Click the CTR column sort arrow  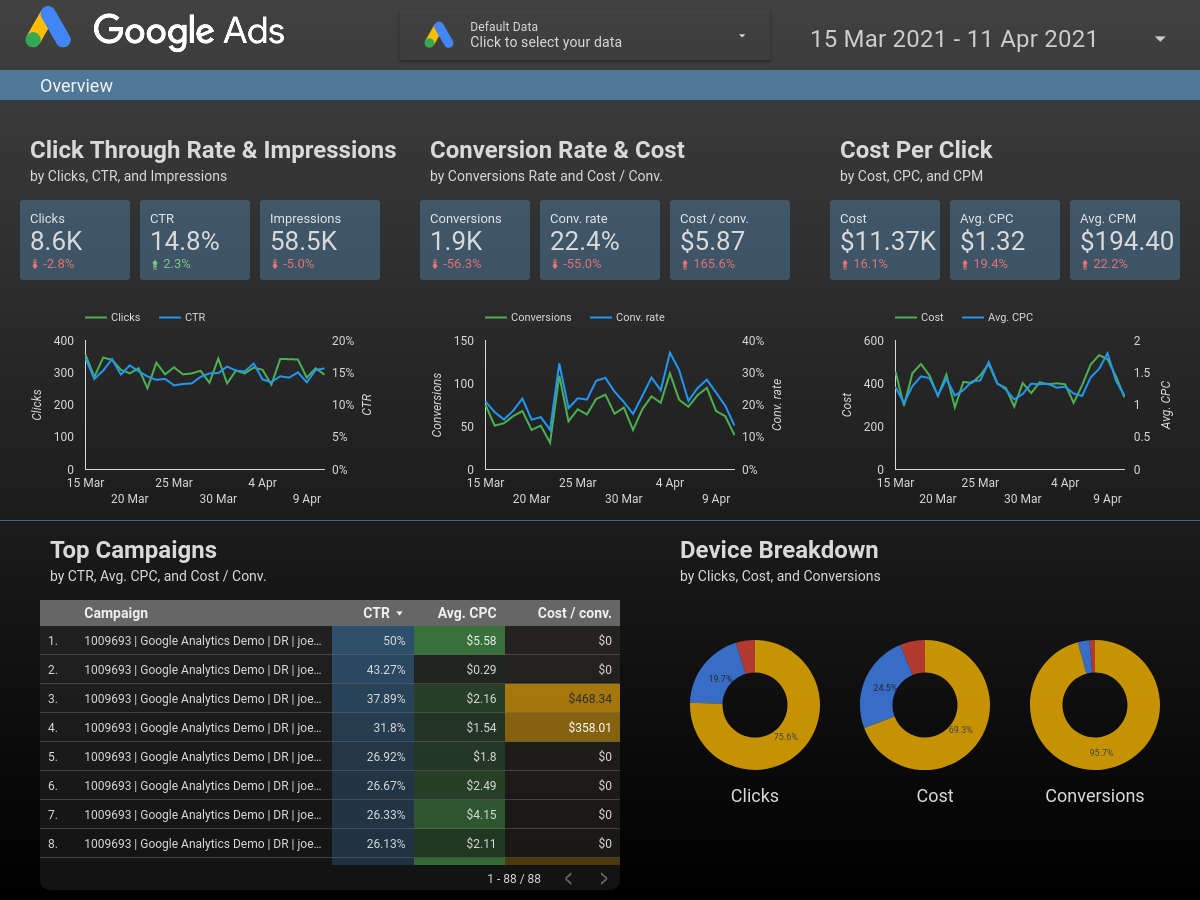pos(400,614)
